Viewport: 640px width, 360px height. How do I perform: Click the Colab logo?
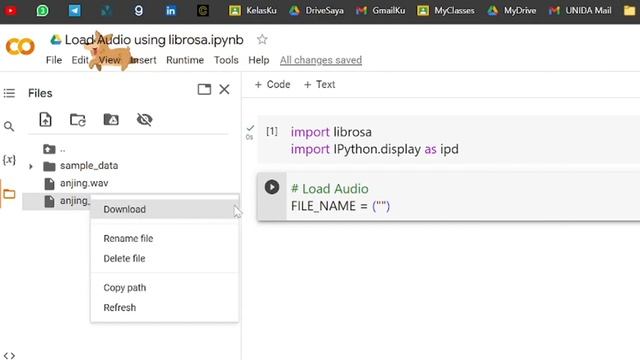[20, 47]
